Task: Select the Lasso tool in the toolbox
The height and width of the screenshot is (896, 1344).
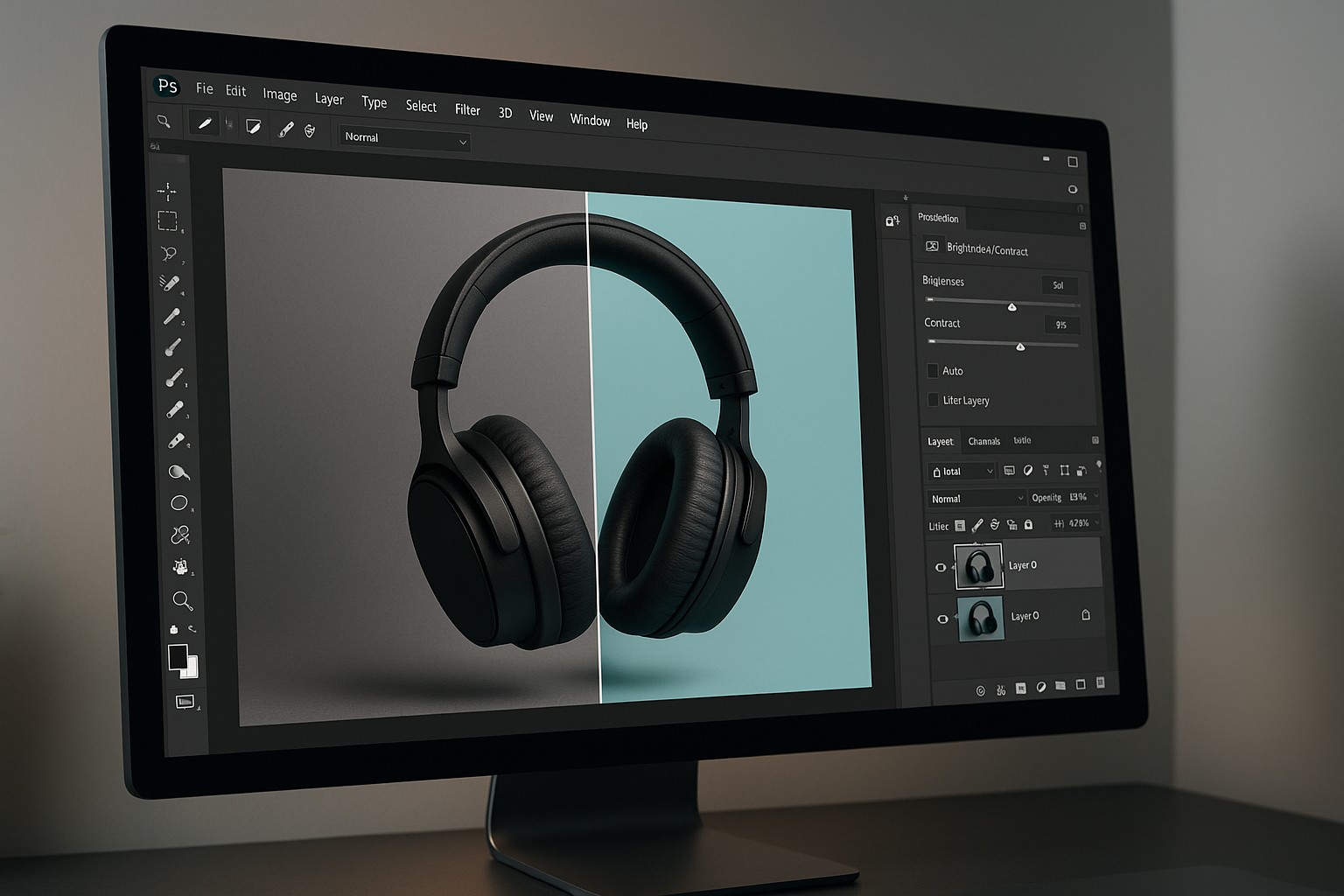Action: click(x=169, y=253)
